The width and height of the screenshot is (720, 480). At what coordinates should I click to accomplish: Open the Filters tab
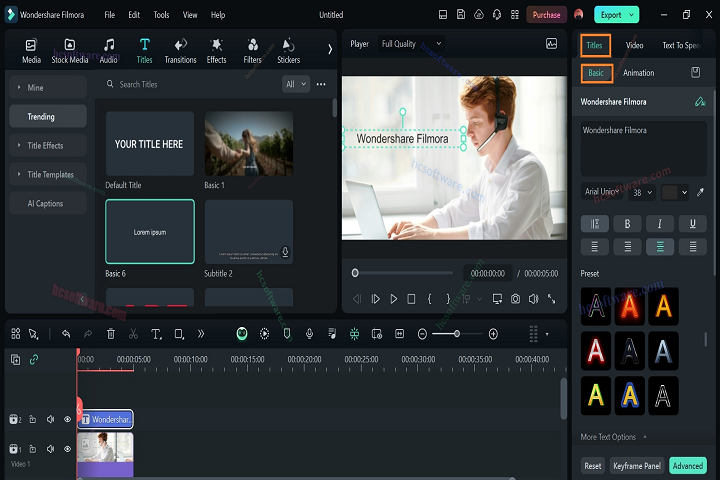coord(253,51)
